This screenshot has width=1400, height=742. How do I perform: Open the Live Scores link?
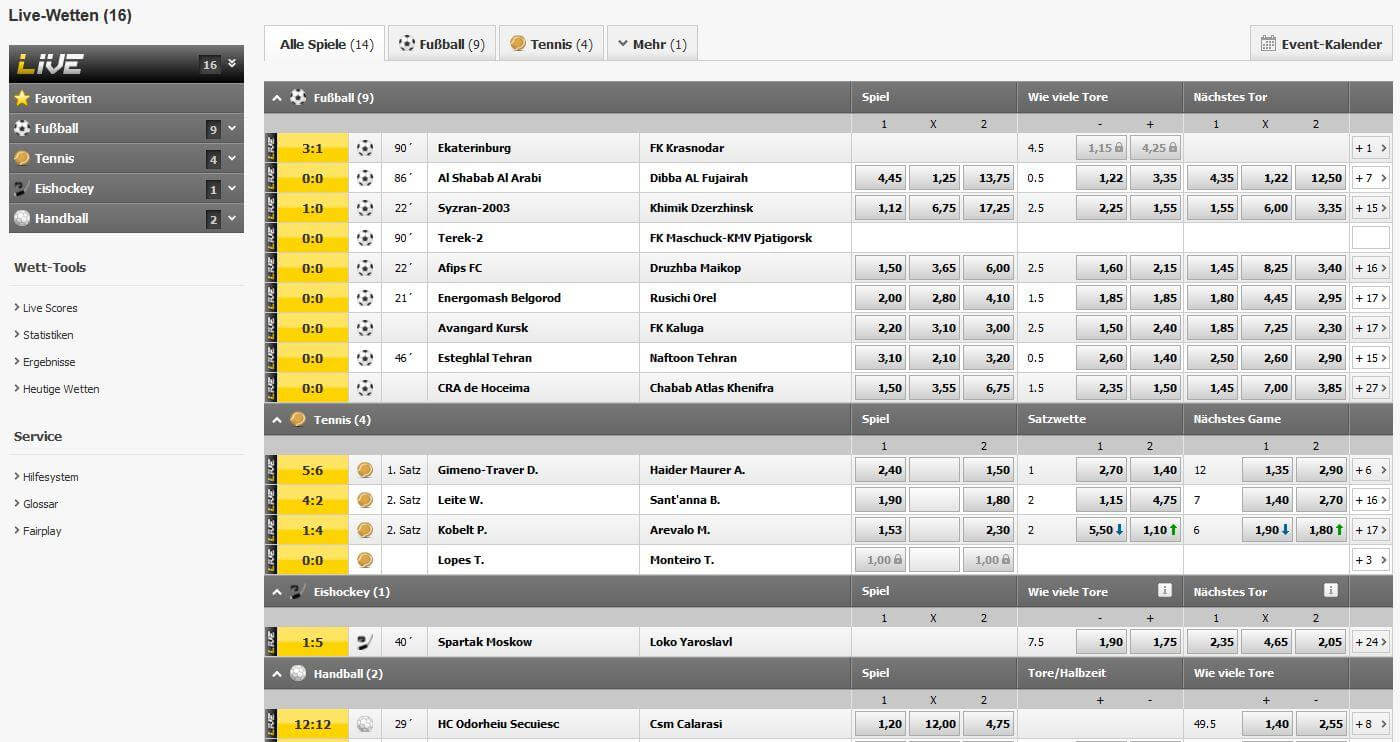[x=50, y=308]
